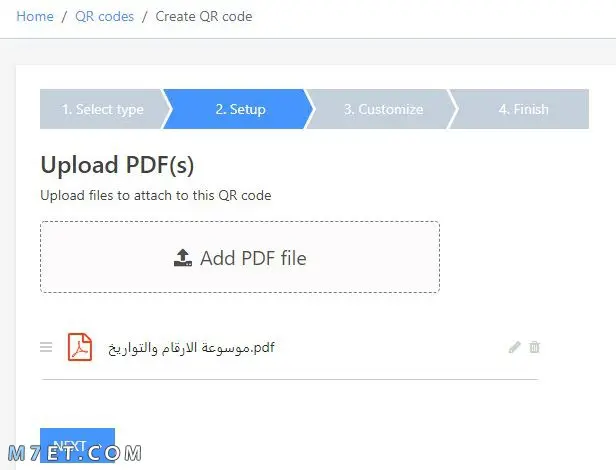Click the pencil edit icon for the PDF

pos(514,347)
